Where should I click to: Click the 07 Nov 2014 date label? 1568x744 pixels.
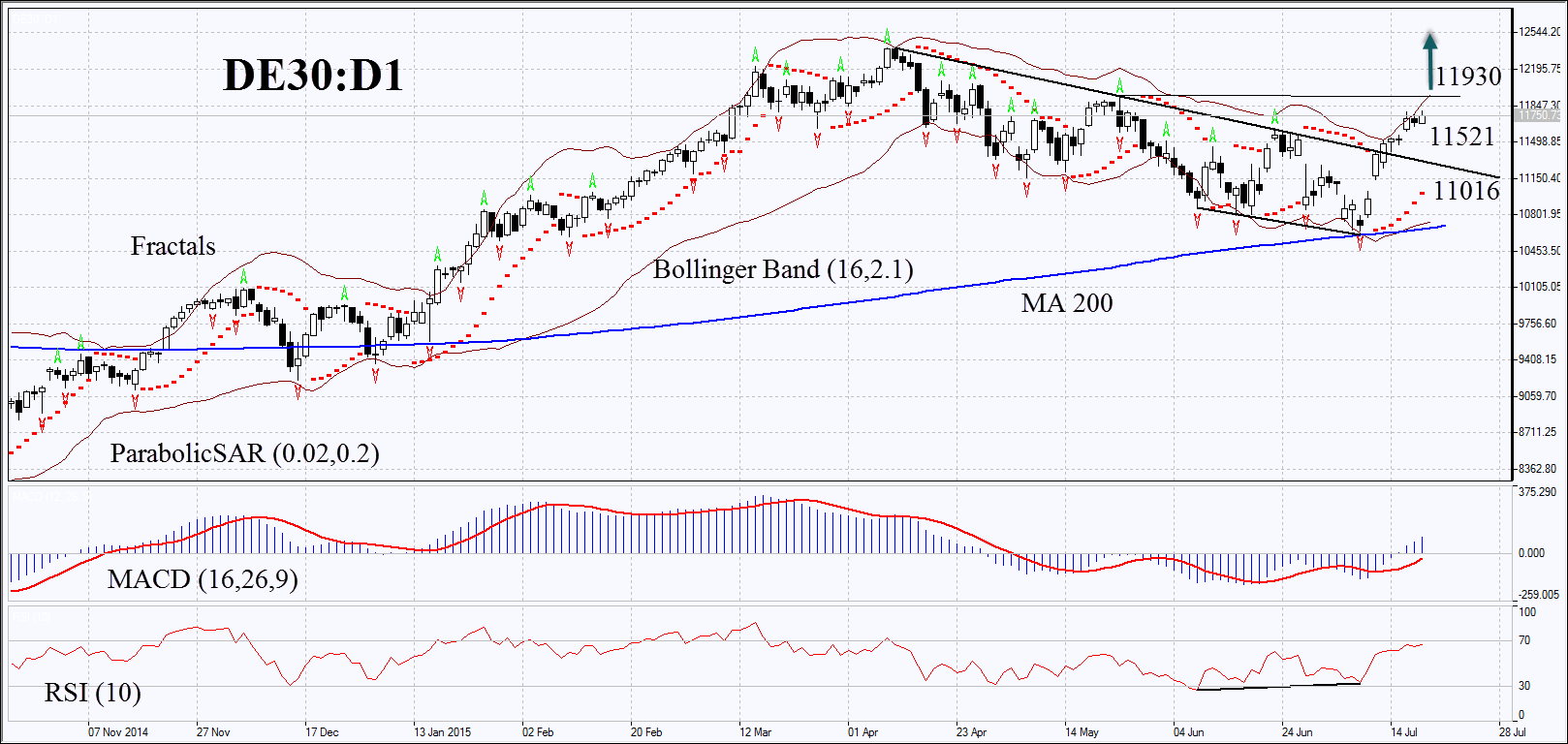118,732
